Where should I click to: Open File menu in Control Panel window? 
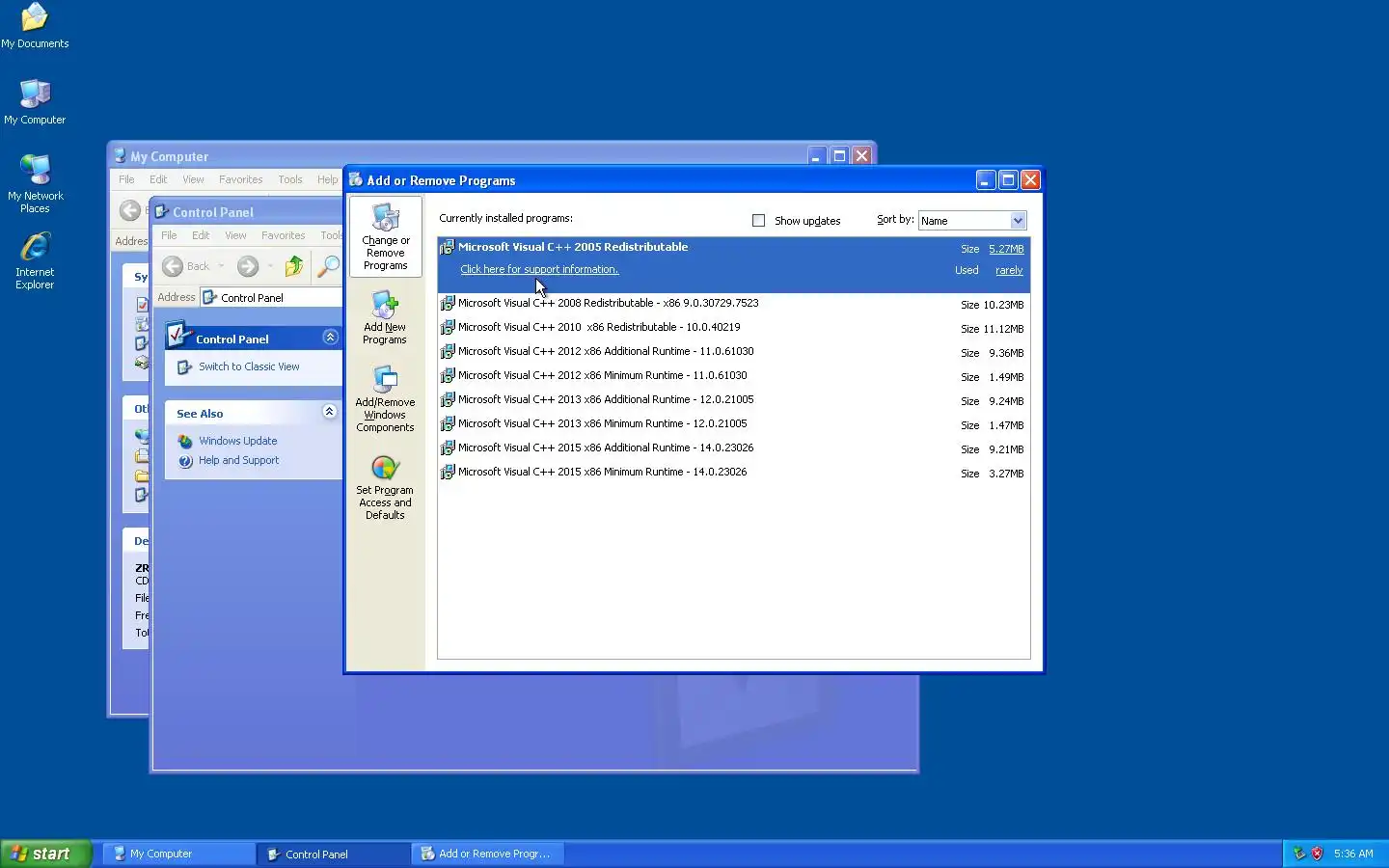169,235
